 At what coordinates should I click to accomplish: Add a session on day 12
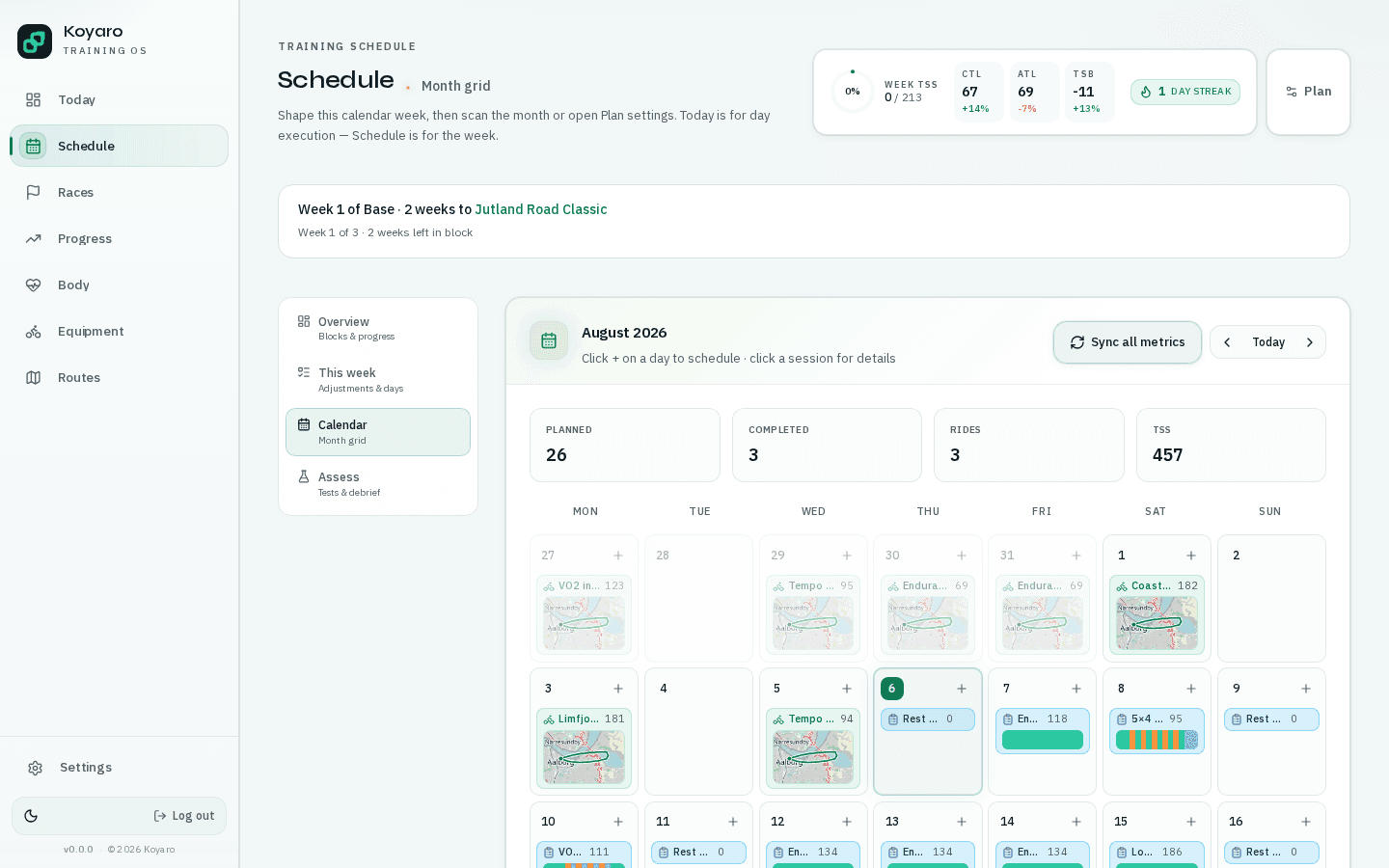847,822
